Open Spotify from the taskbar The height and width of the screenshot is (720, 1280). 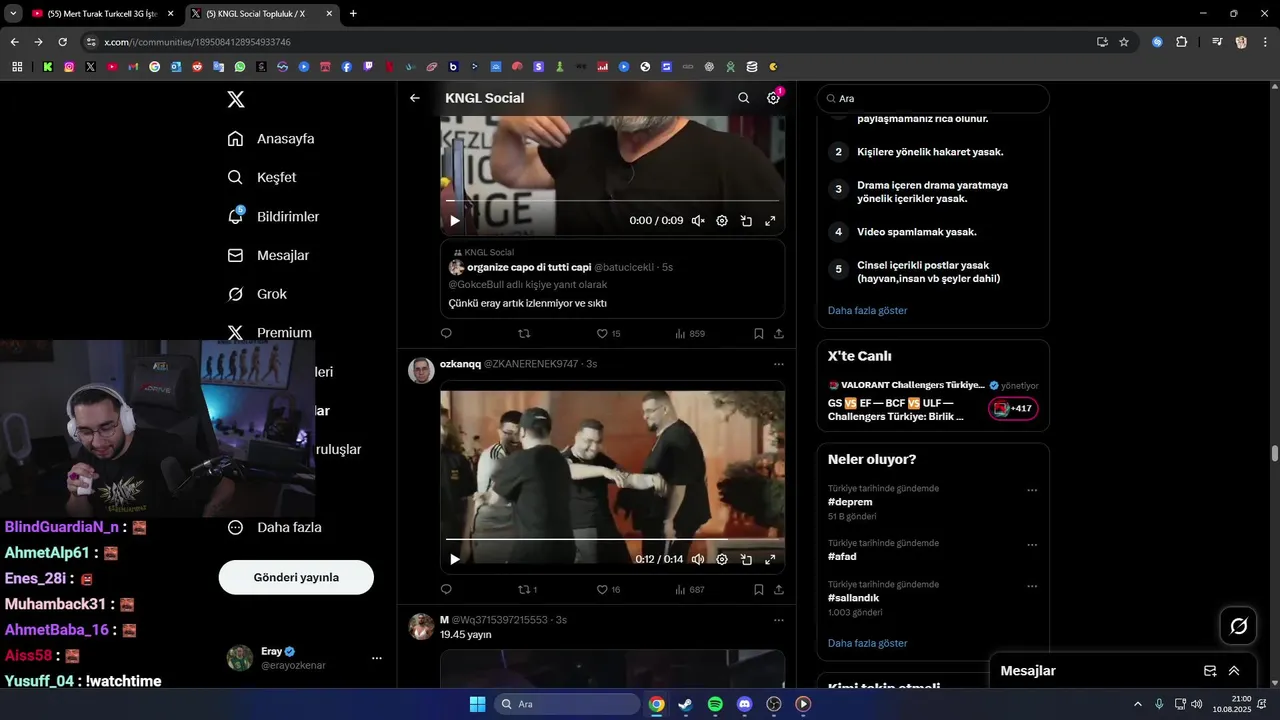715,704
